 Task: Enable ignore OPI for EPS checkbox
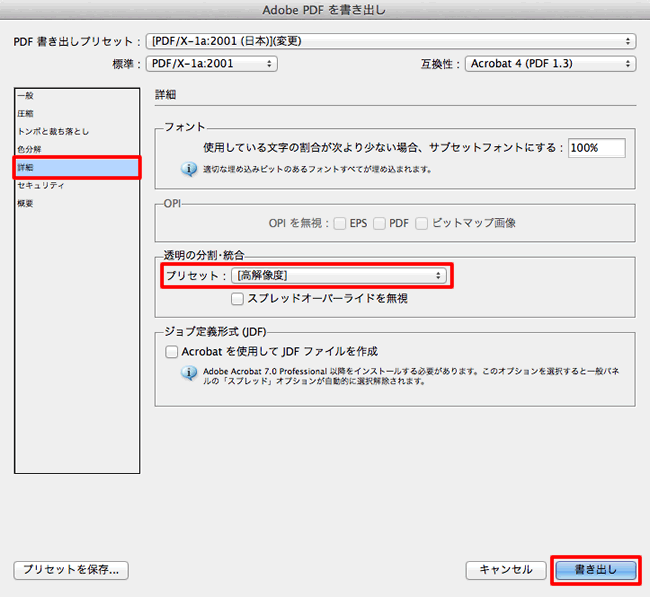click(340, 223)
